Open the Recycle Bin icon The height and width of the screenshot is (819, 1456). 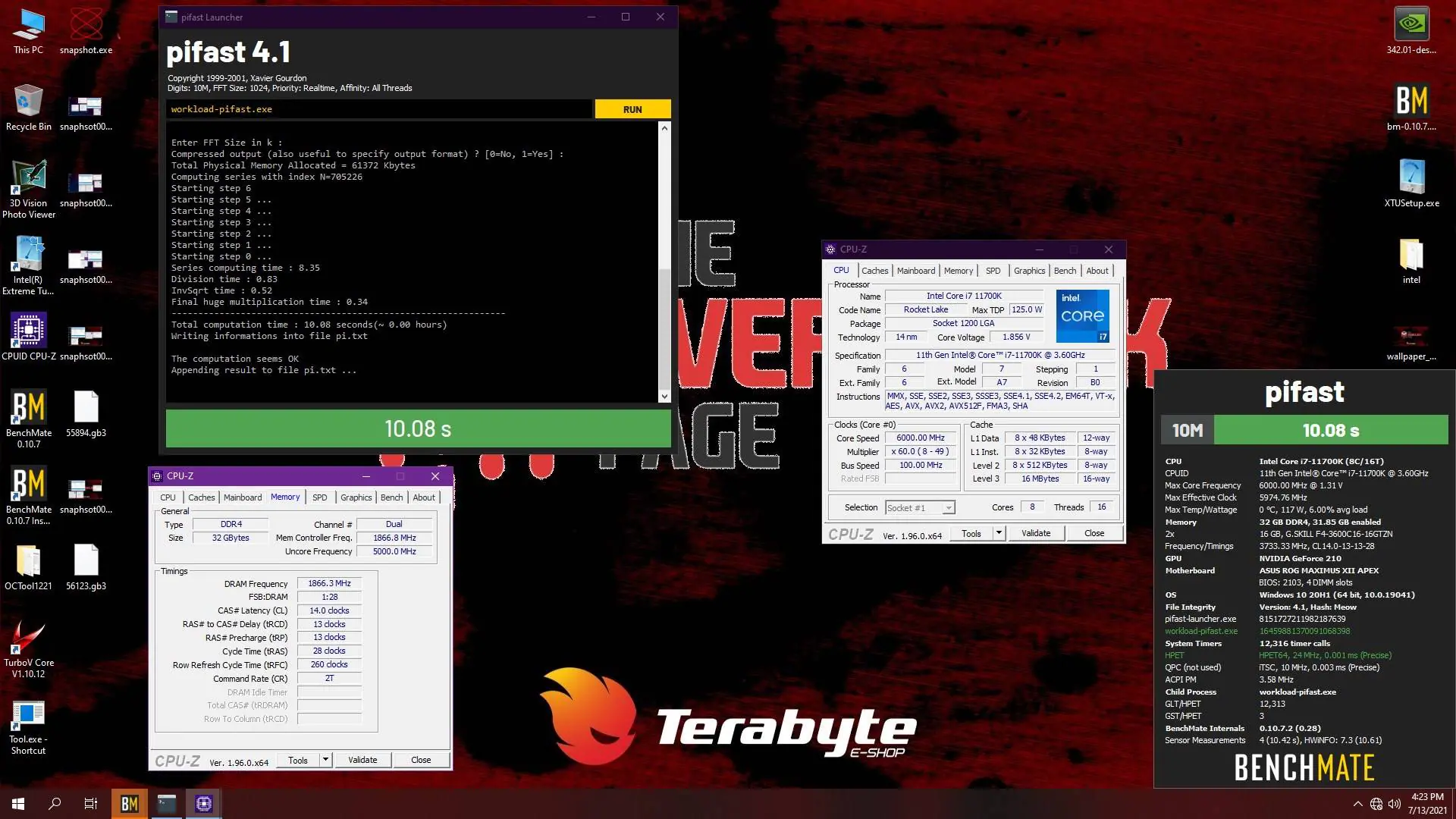click(28, 108)
